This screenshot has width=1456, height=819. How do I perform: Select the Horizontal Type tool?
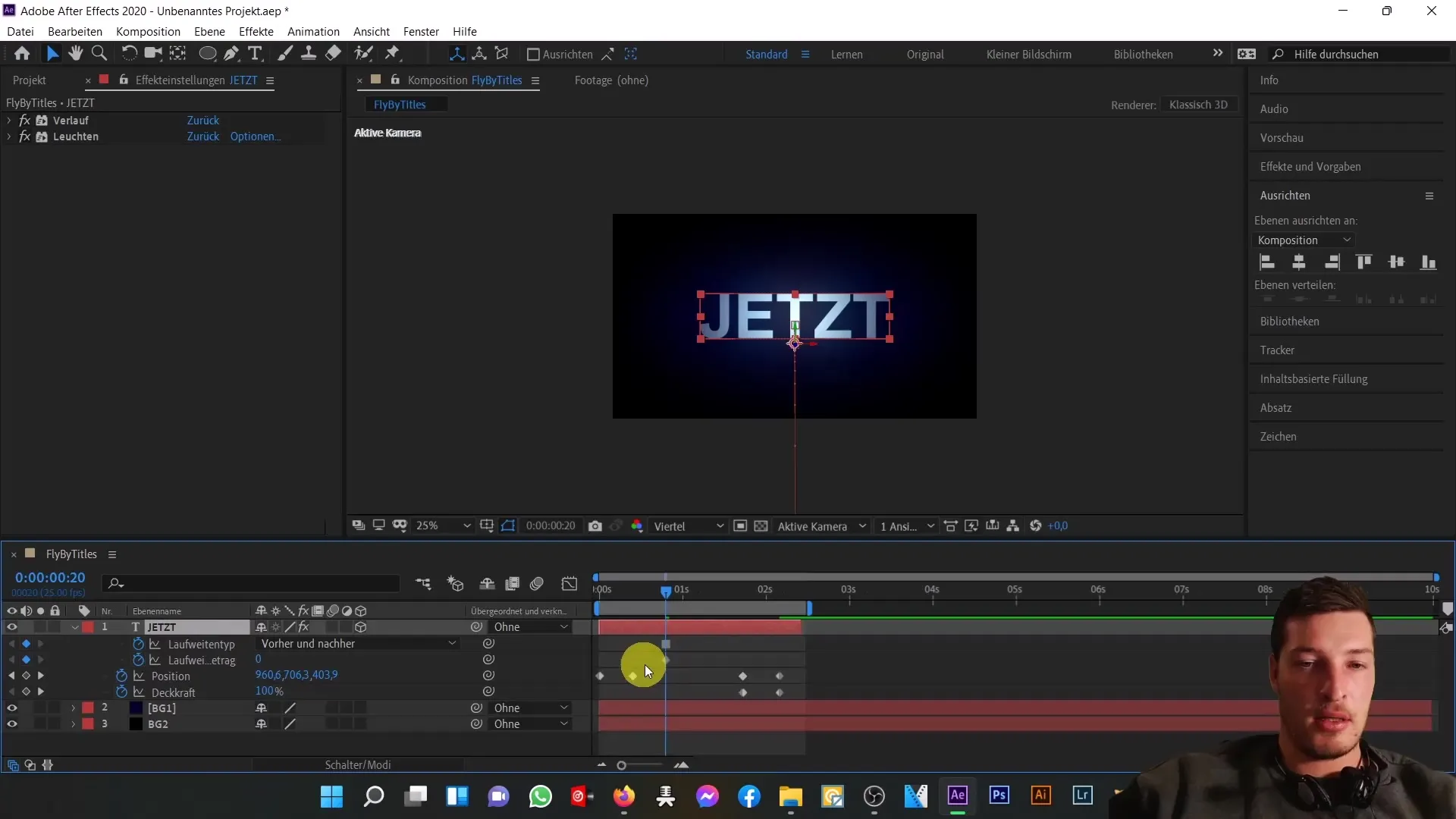pos(256,53)
